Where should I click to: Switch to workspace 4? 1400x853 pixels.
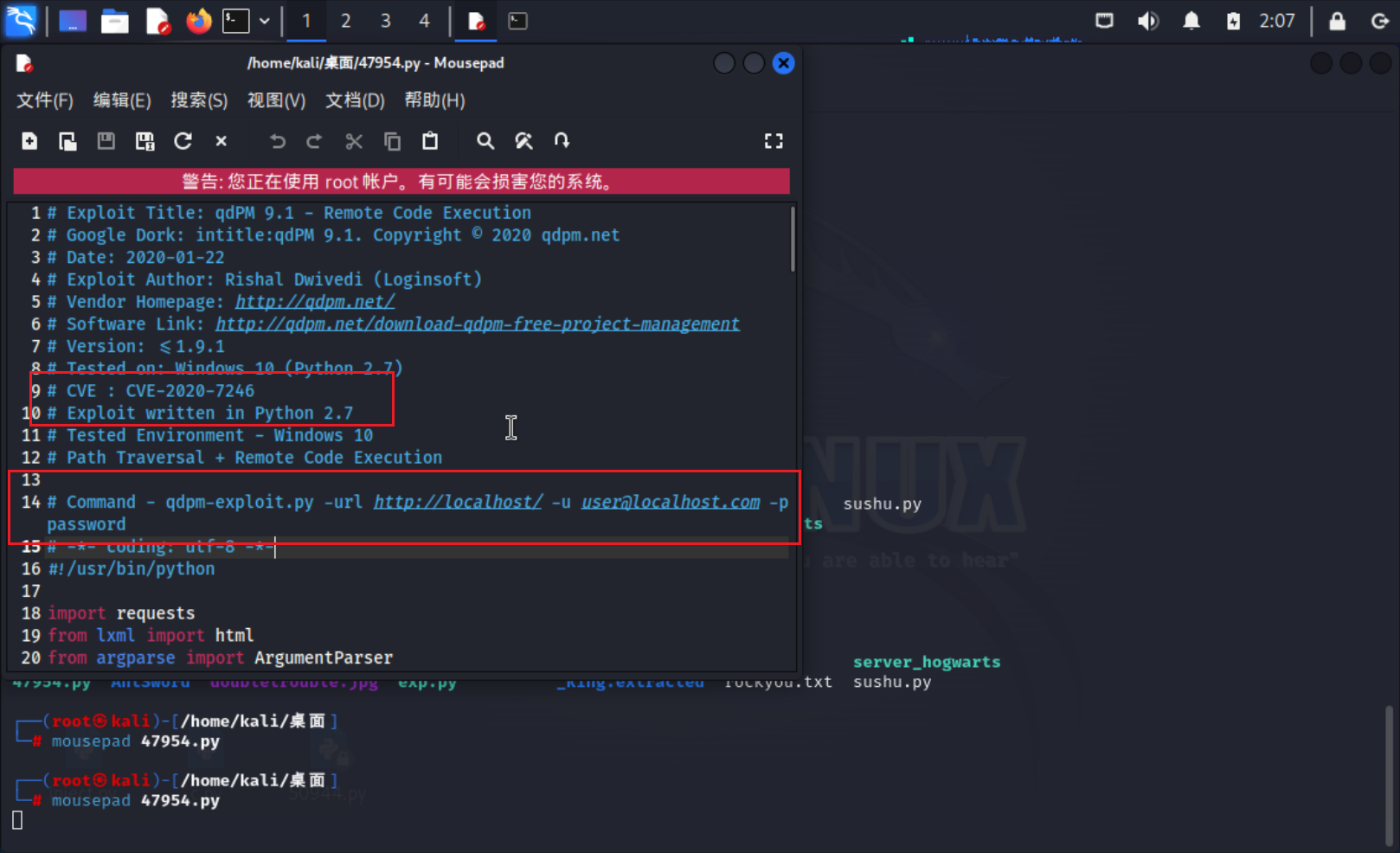424,21
